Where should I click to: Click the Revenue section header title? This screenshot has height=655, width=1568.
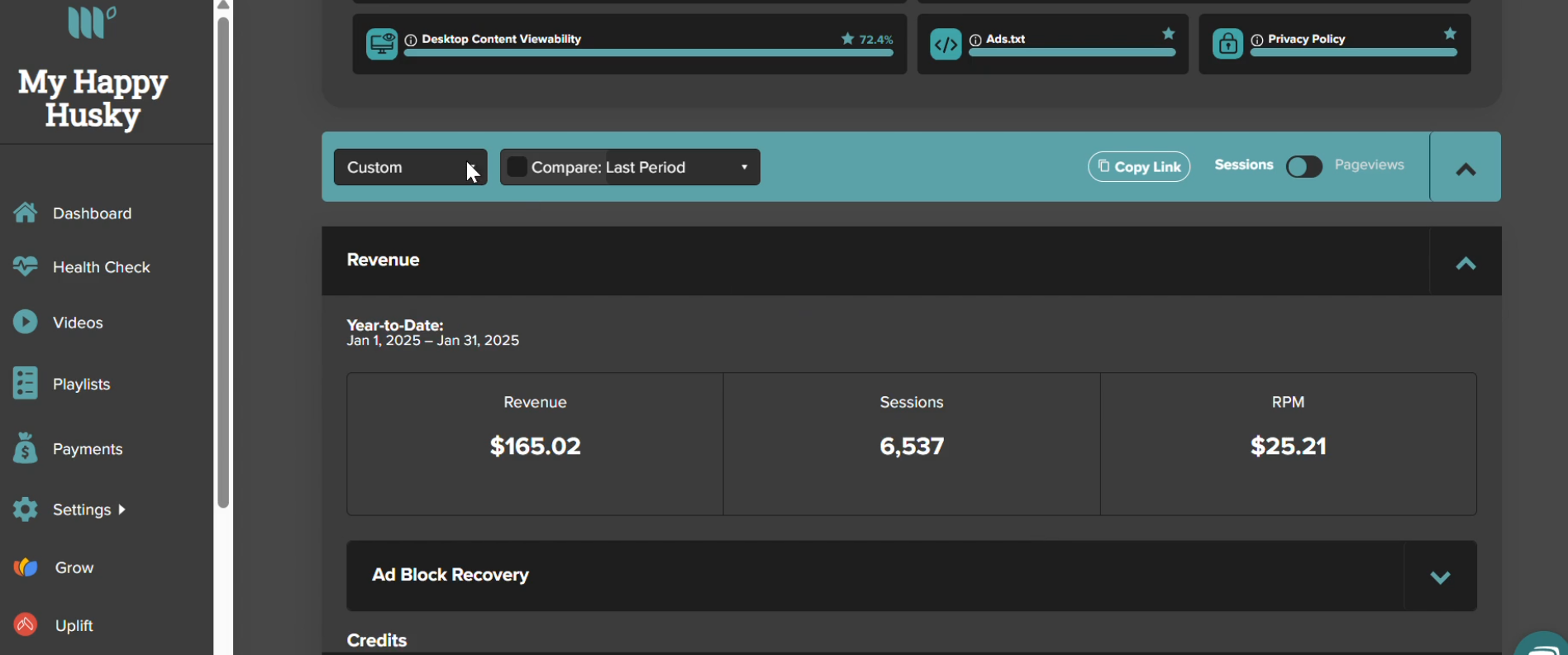383,260
